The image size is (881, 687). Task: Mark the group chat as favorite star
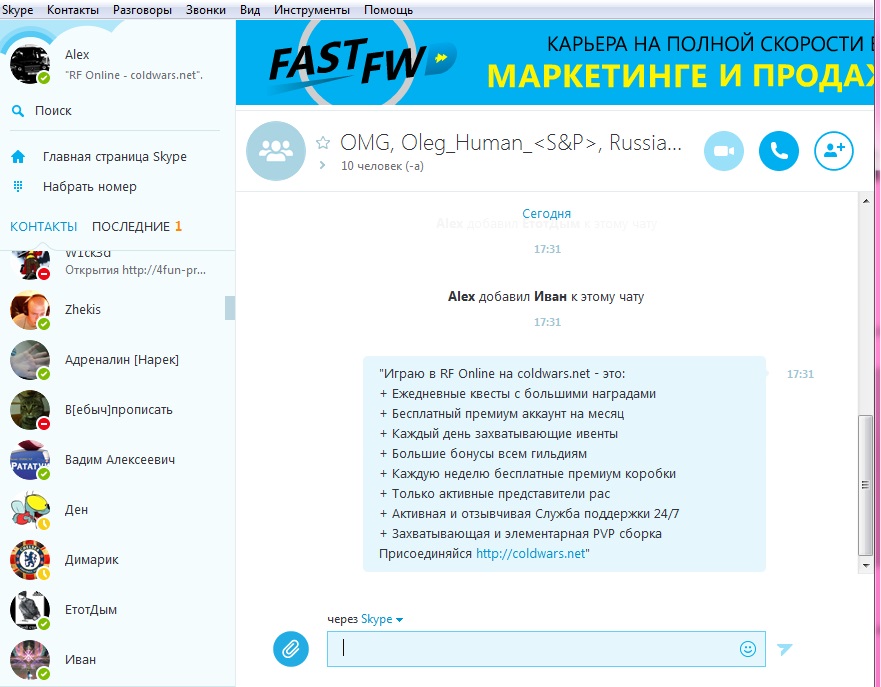pyautogui.click(x=323, y=142)
